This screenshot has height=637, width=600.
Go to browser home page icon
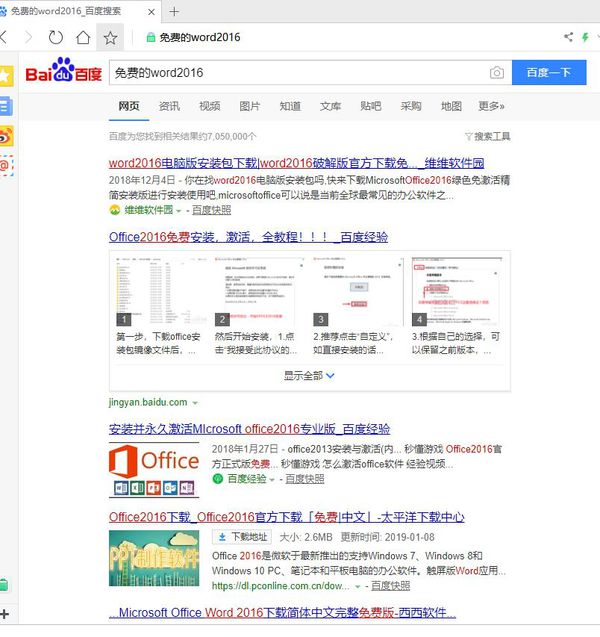click(x=83, y=37)
